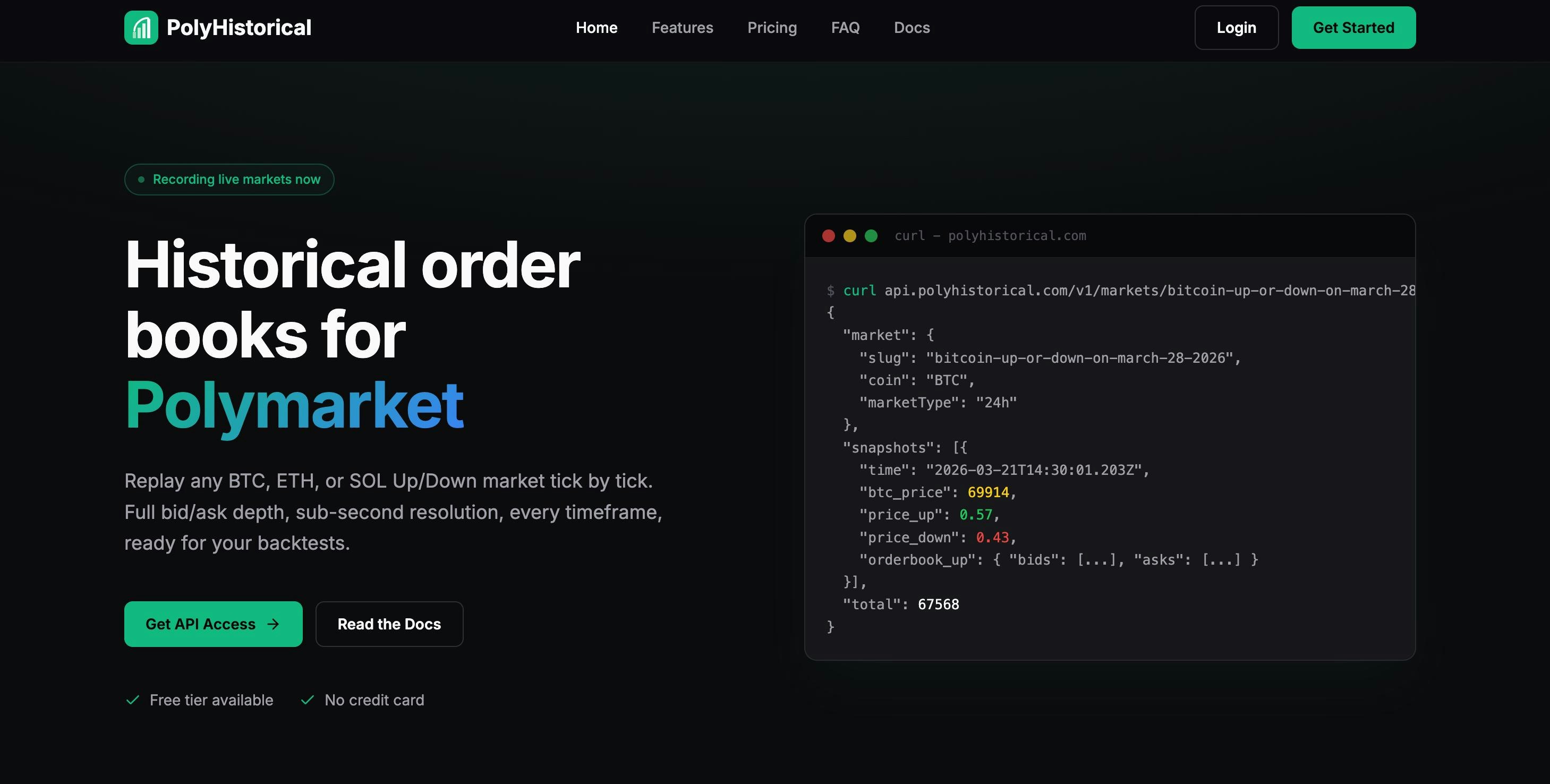Click the checkmark next to Free tier available
This screenshot has height=784, width=1550.
point(132,700)
